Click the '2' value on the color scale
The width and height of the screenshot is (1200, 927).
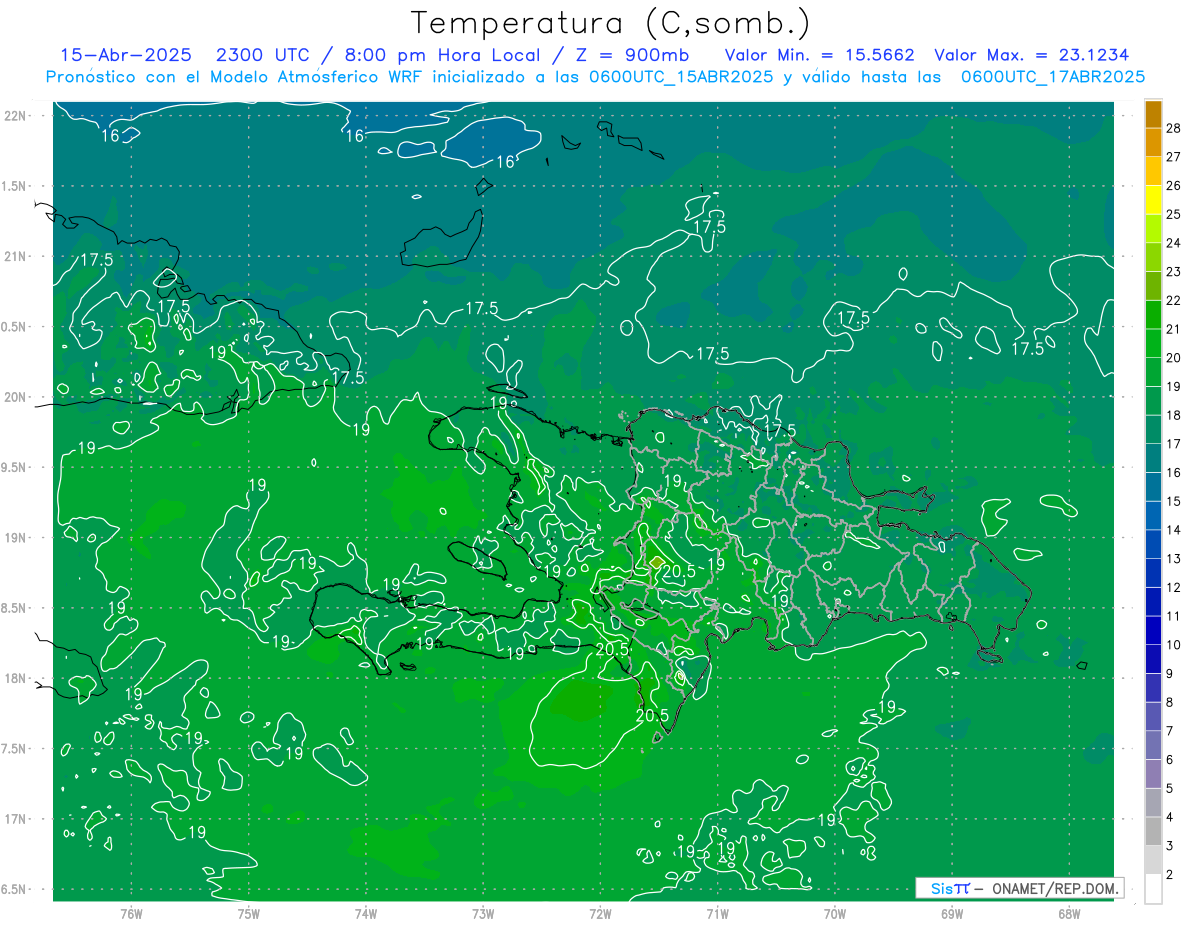click(1170, 875)
